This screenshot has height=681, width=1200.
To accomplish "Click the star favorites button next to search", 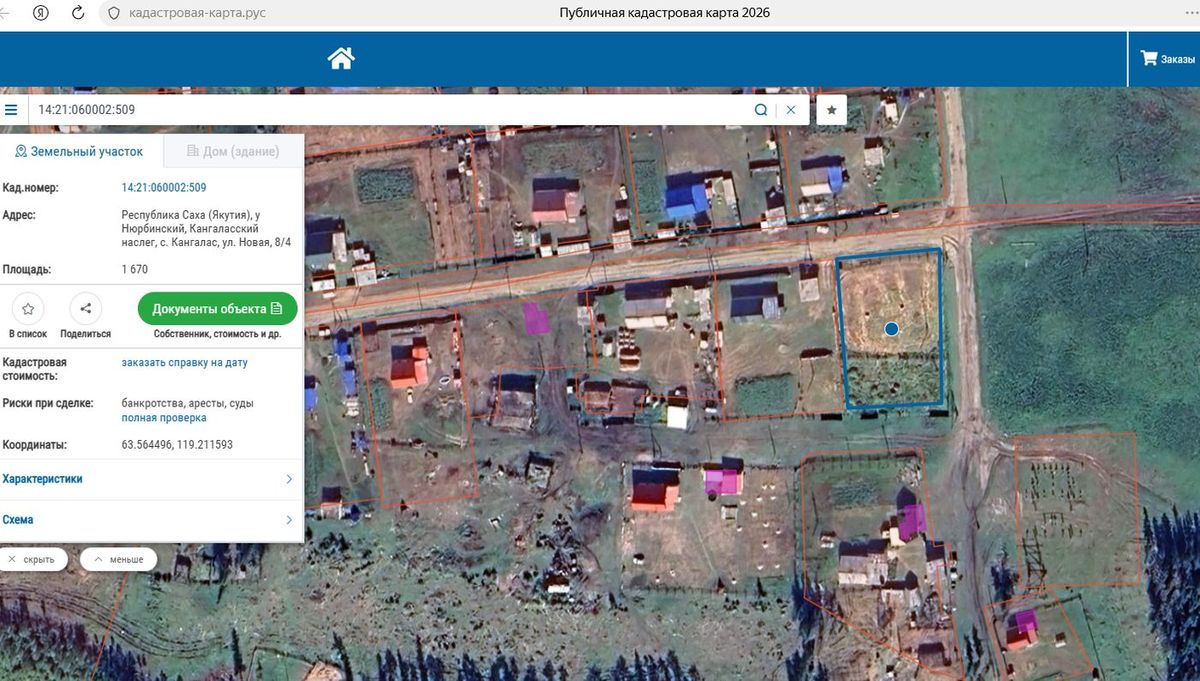I will click(832, 110).
